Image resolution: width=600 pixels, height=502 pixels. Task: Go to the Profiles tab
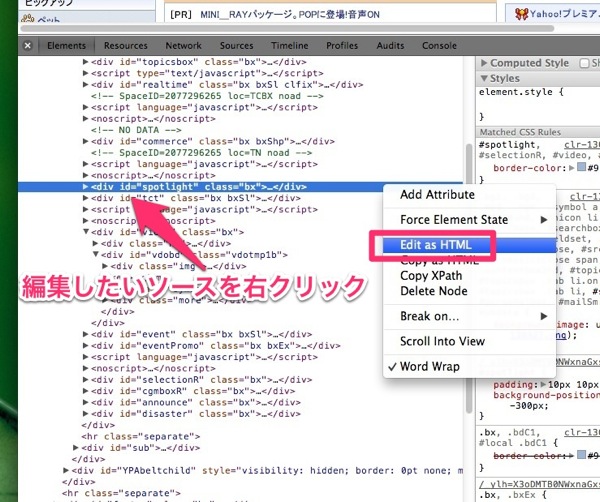[x=342, y=46]
